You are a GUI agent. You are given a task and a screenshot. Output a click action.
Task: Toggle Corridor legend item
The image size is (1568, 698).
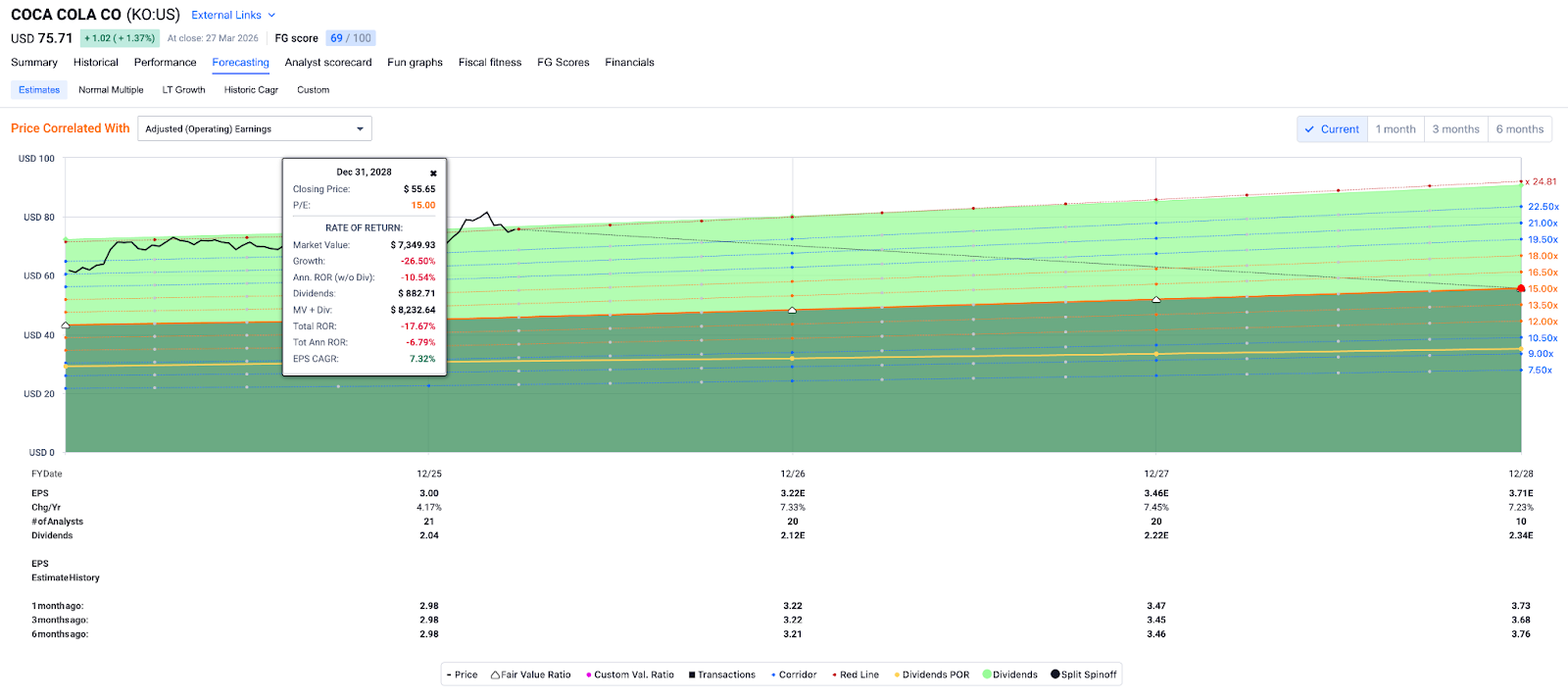point(794,674)
